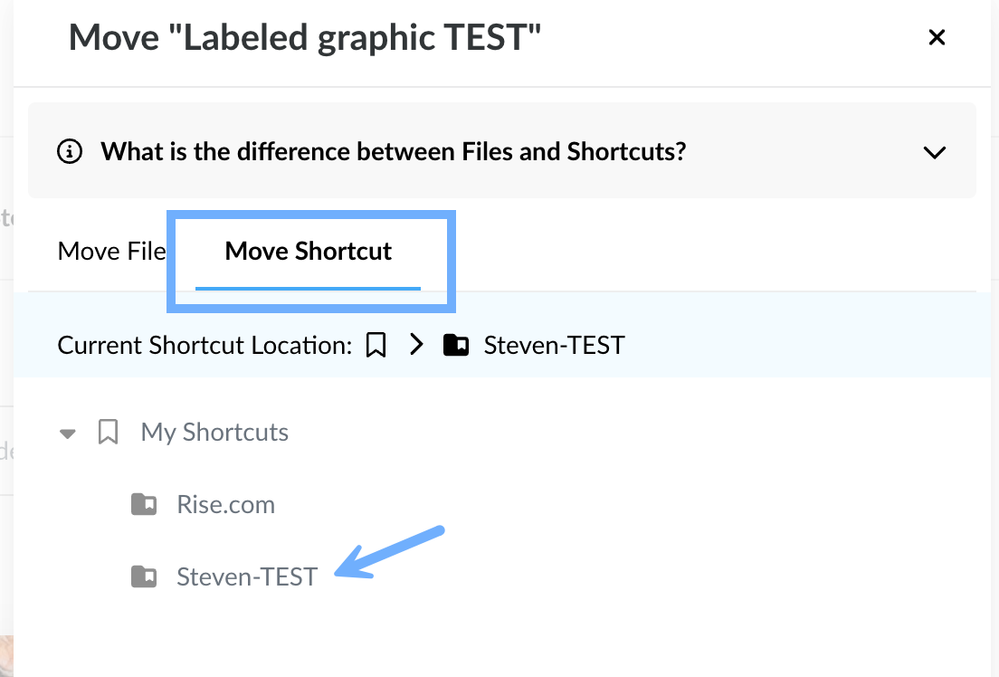Screen dimensions: 999x677
Task: Close the Move dialog with the X
Action: coord(936,38)
